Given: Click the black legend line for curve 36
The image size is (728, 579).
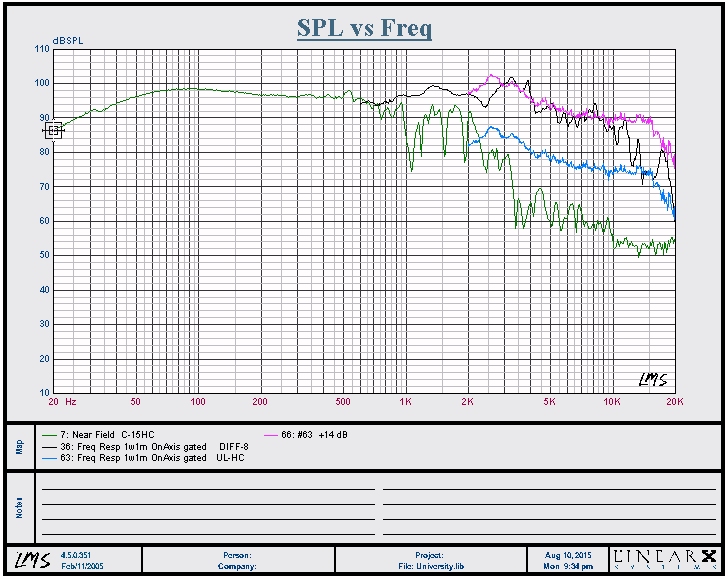Looking at the screenshot, I should (x=51, y=446).
